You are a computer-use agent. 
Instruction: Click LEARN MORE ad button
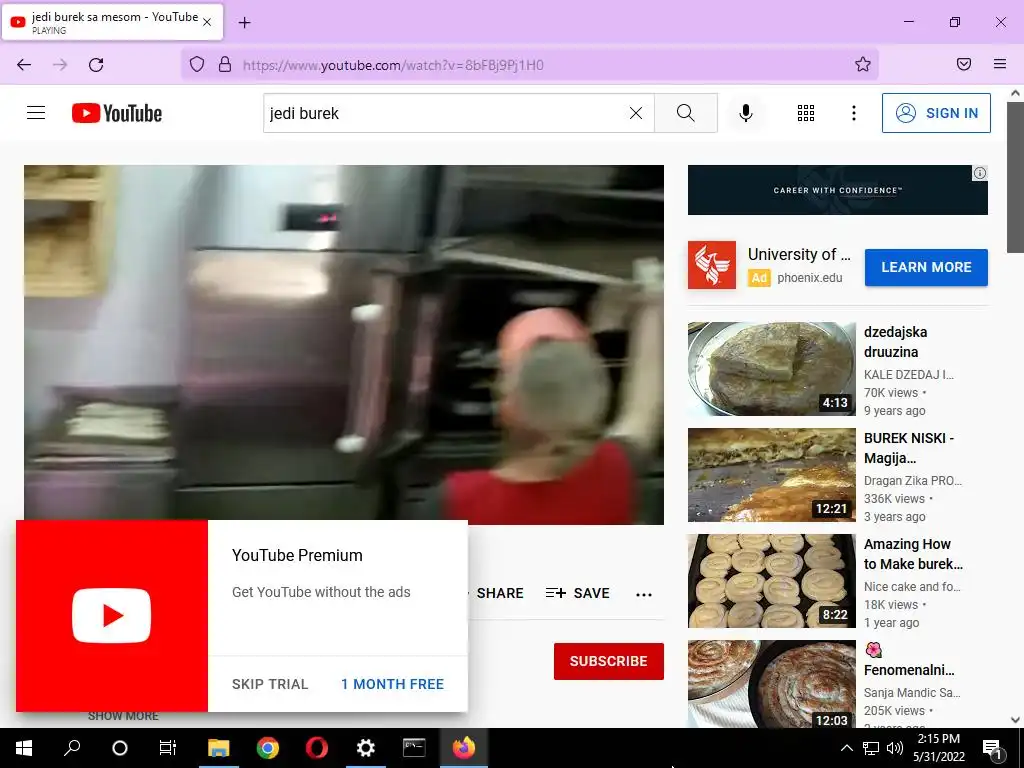(926, 267)
